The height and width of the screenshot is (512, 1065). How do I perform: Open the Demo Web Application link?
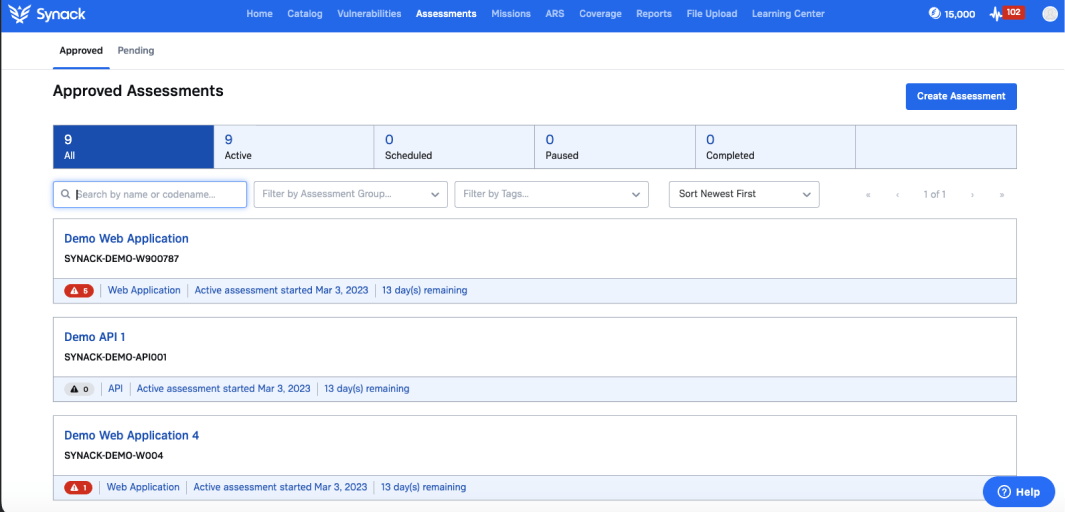[x=126, y=239]
